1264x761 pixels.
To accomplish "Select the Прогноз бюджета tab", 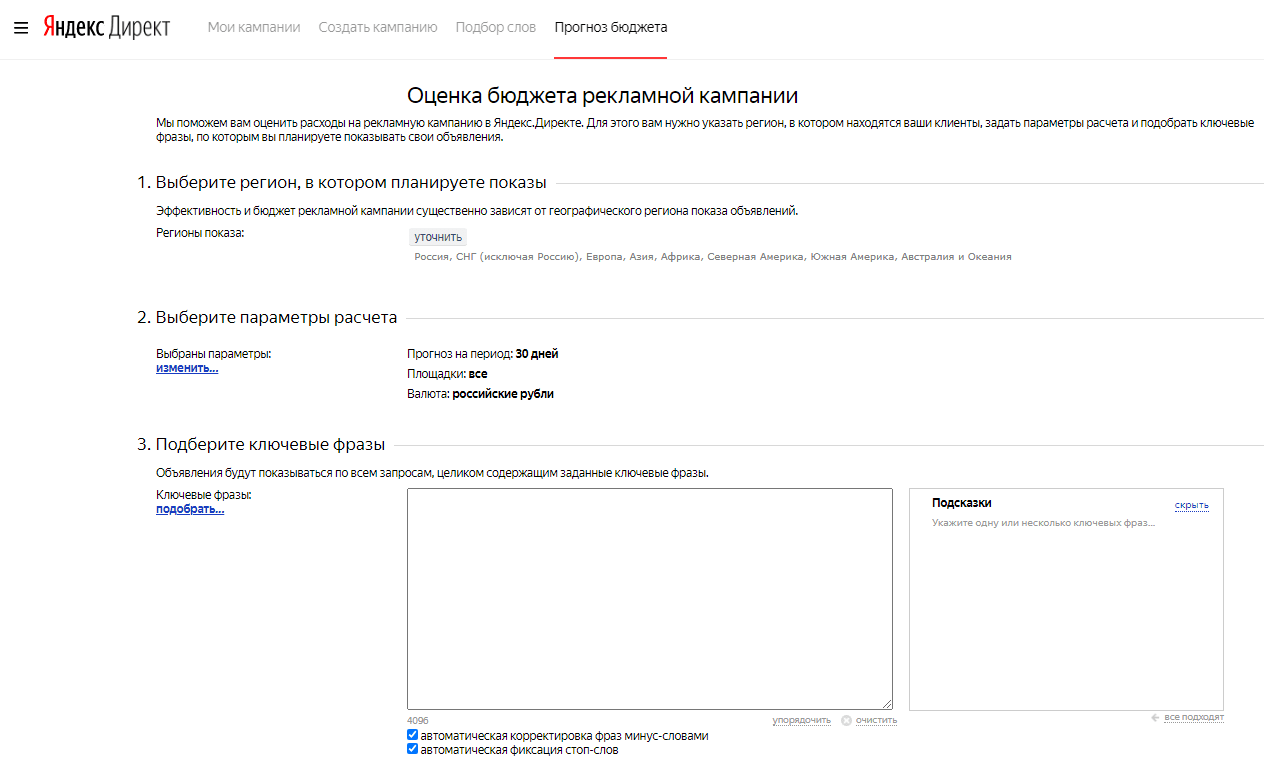I will click(x=611, y=28).
